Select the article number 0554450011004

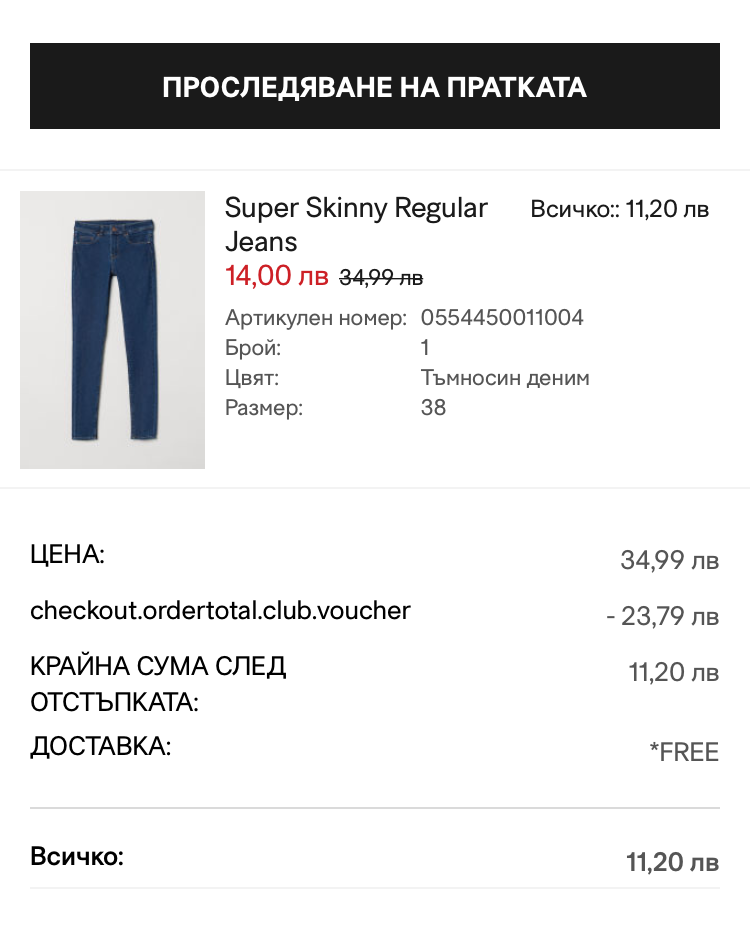coord(502,318)
